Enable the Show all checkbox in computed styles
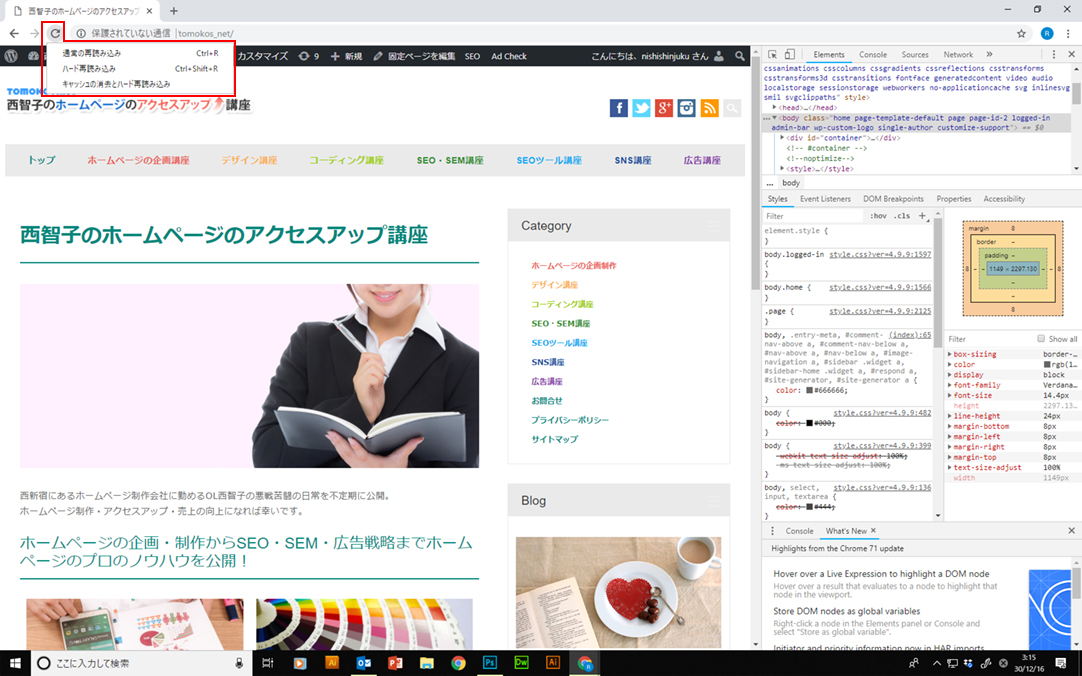 (1041, 339)
